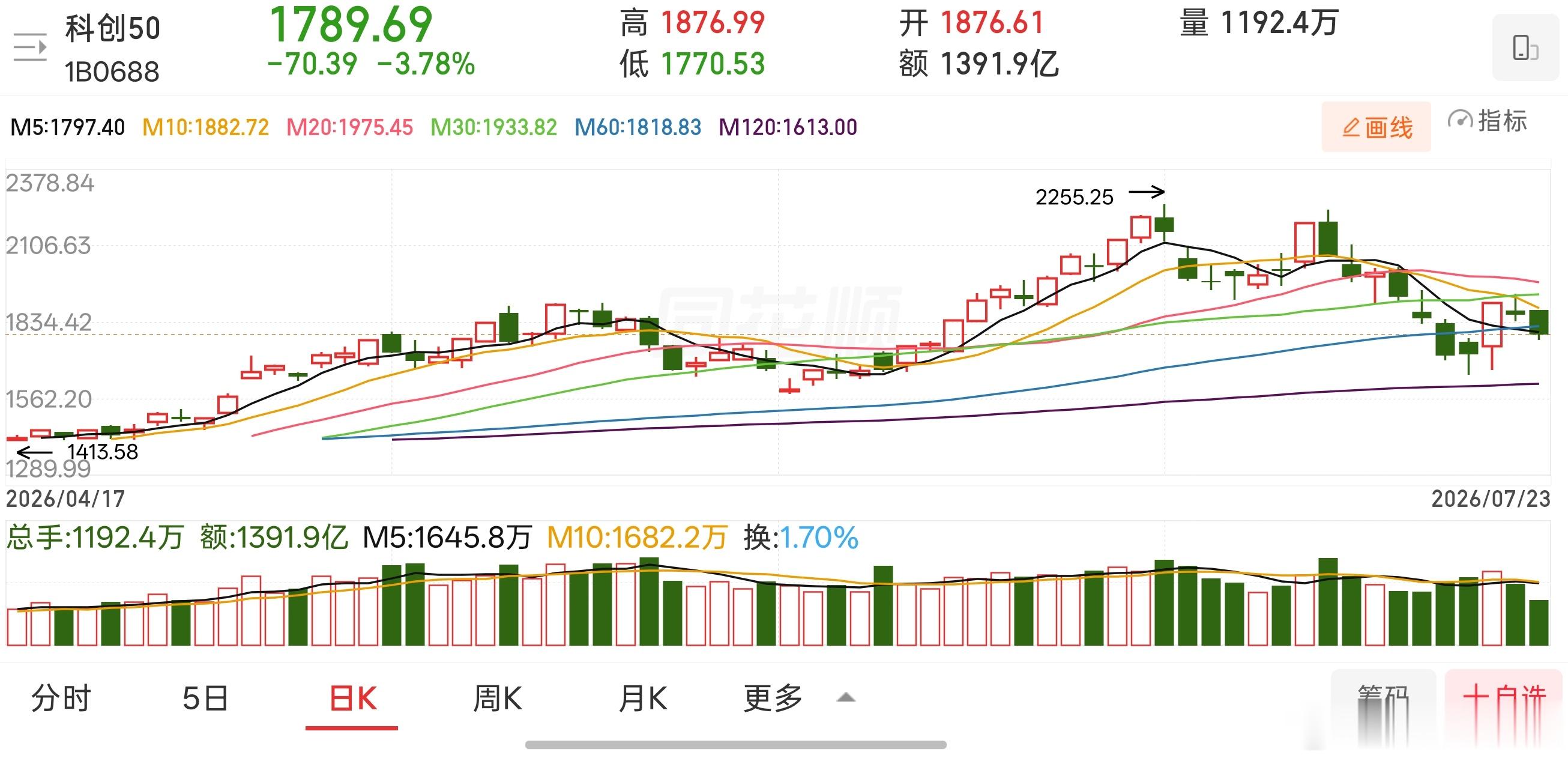
Task: Open the 画线 drawing tool
Action: click(1376, 127)
